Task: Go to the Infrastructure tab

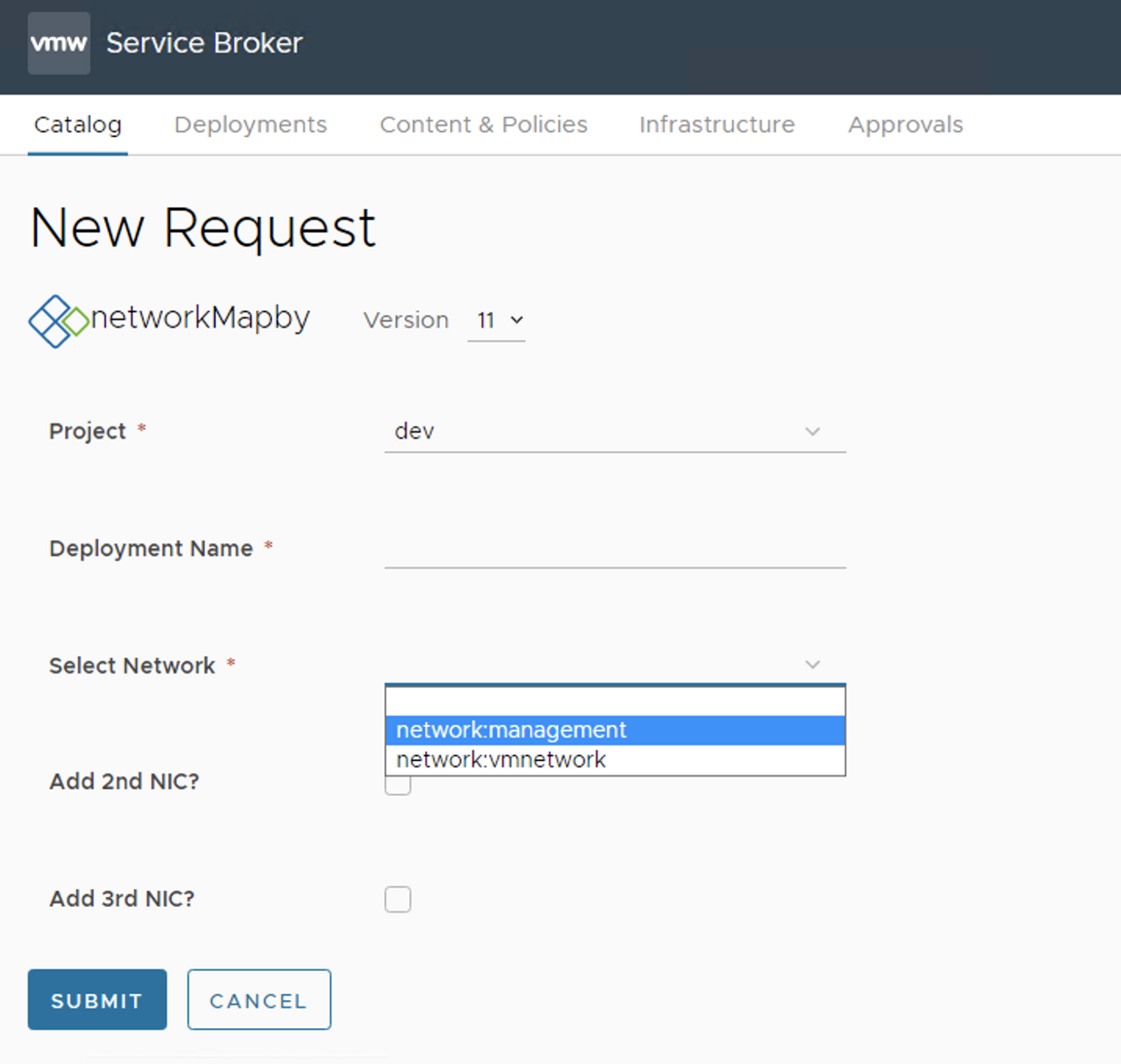Action: 716,124
